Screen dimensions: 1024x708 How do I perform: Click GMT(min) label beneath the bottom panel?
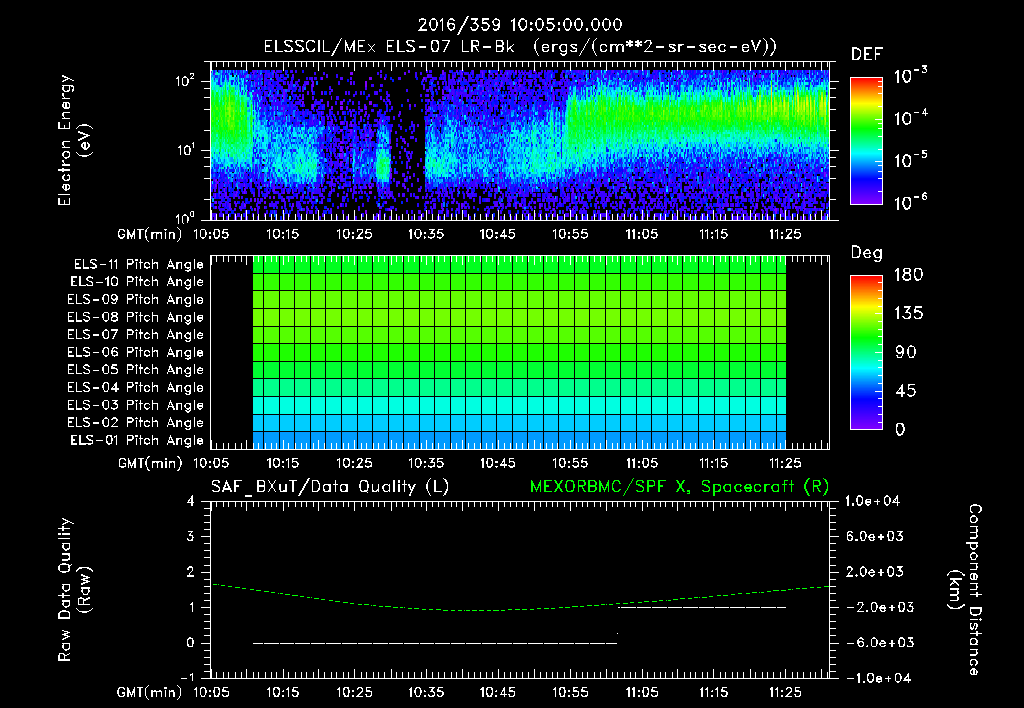(150, 692)
